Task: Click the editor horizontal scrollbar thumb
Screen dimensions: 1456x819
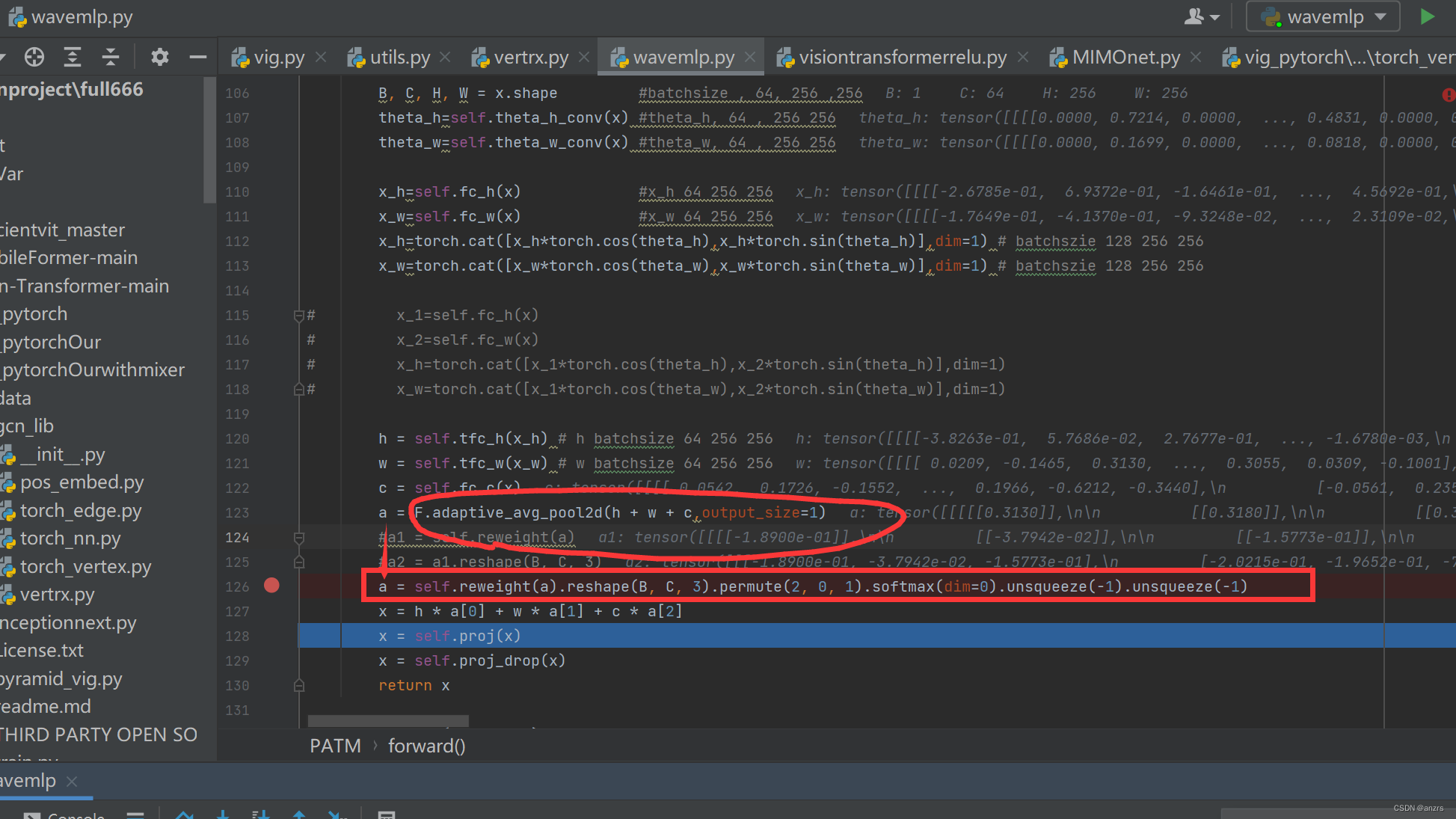Action: pyautogui.click(x=388, y=721)
